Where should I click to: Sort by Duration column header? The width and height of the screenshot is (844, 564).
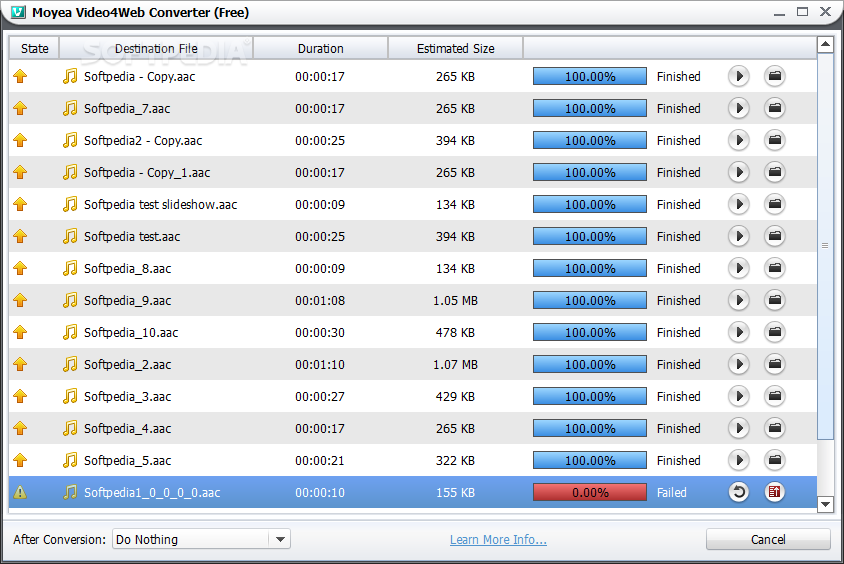pos(321,48)
